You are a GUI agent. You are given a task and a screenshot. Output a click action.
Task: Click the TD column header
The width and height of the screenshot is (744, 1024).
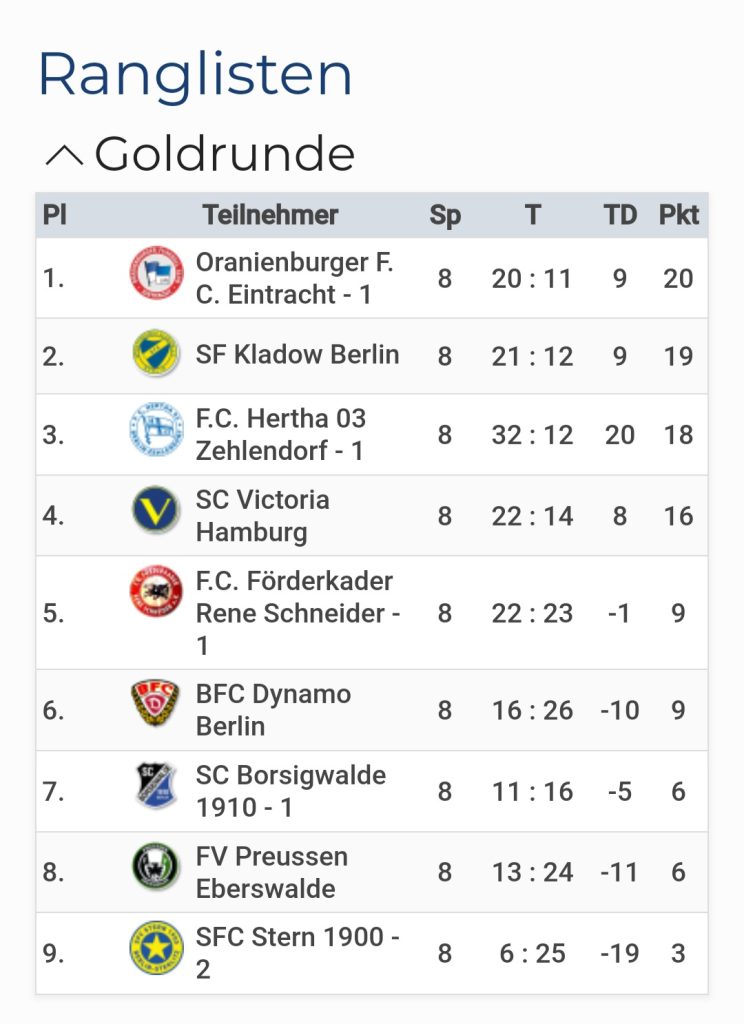tap(620, 215)
